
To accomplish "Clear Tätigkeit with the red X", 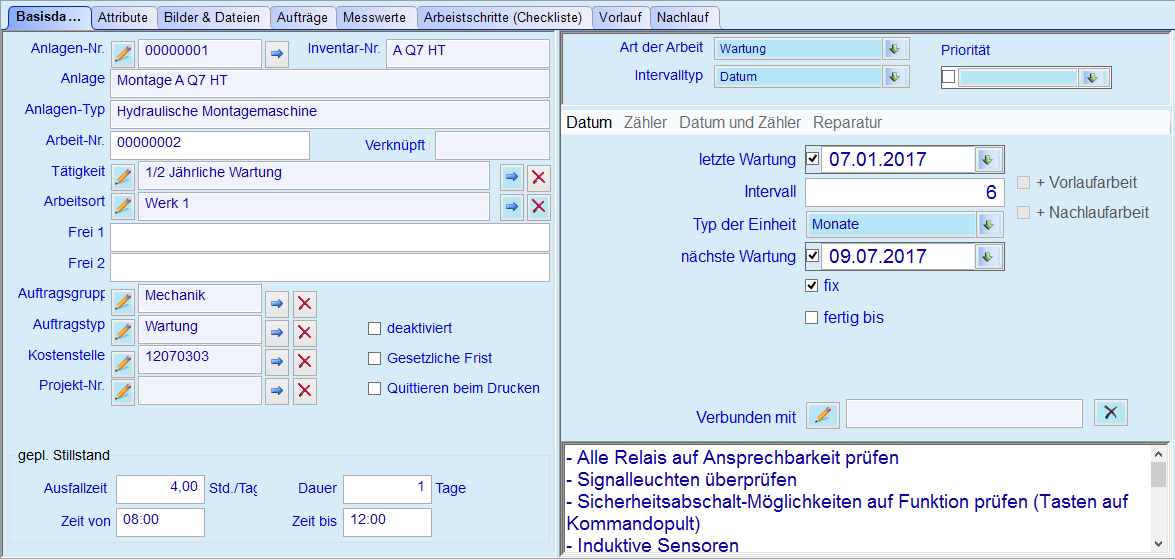I will (538, 177).
